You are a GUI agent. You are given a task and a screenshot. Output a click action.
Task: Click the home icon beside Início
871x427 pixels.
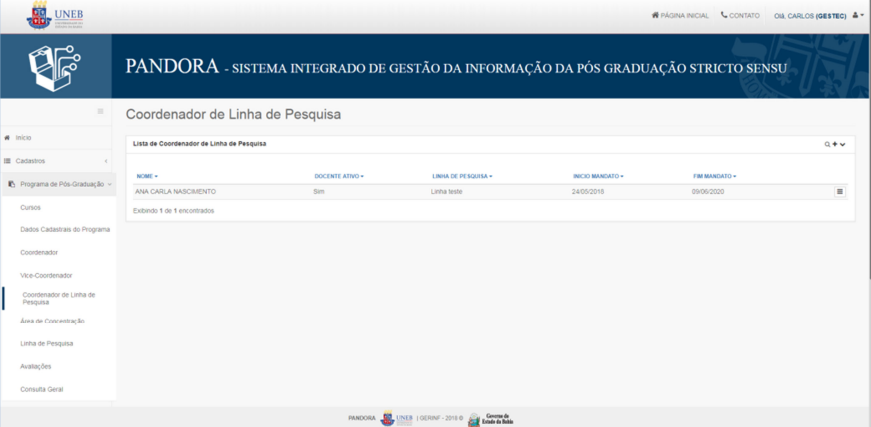7,137
